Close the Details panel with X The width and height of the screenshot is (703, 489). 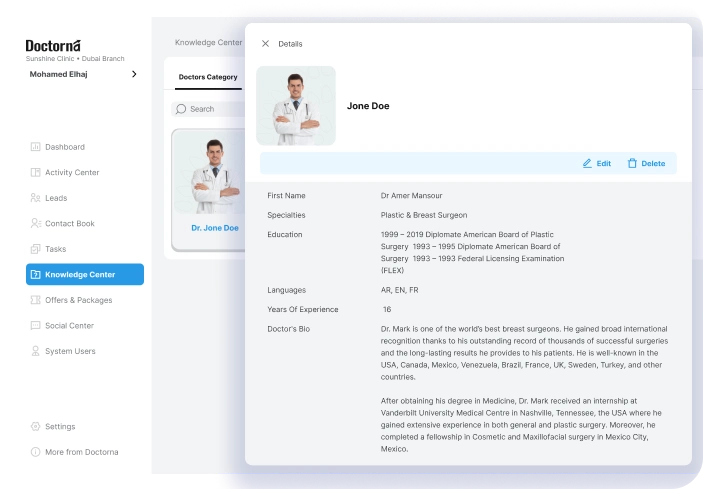pos(265,44)
